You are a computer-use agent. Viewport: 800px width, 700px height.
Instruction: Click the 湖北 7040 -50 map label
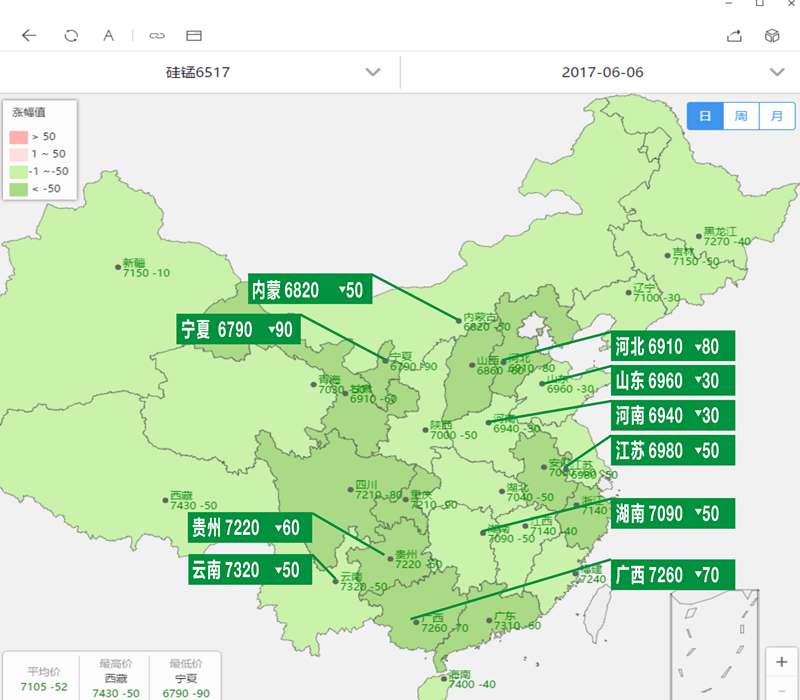coord(530,492)
